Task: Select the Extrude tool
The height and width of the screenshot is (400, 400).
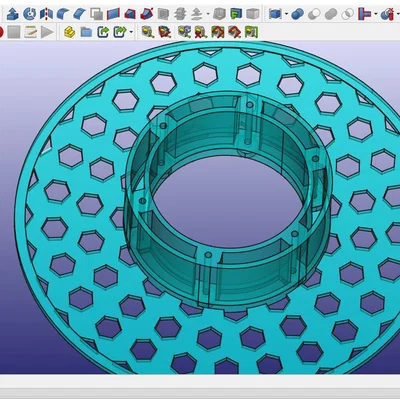Action: [12, 14]
